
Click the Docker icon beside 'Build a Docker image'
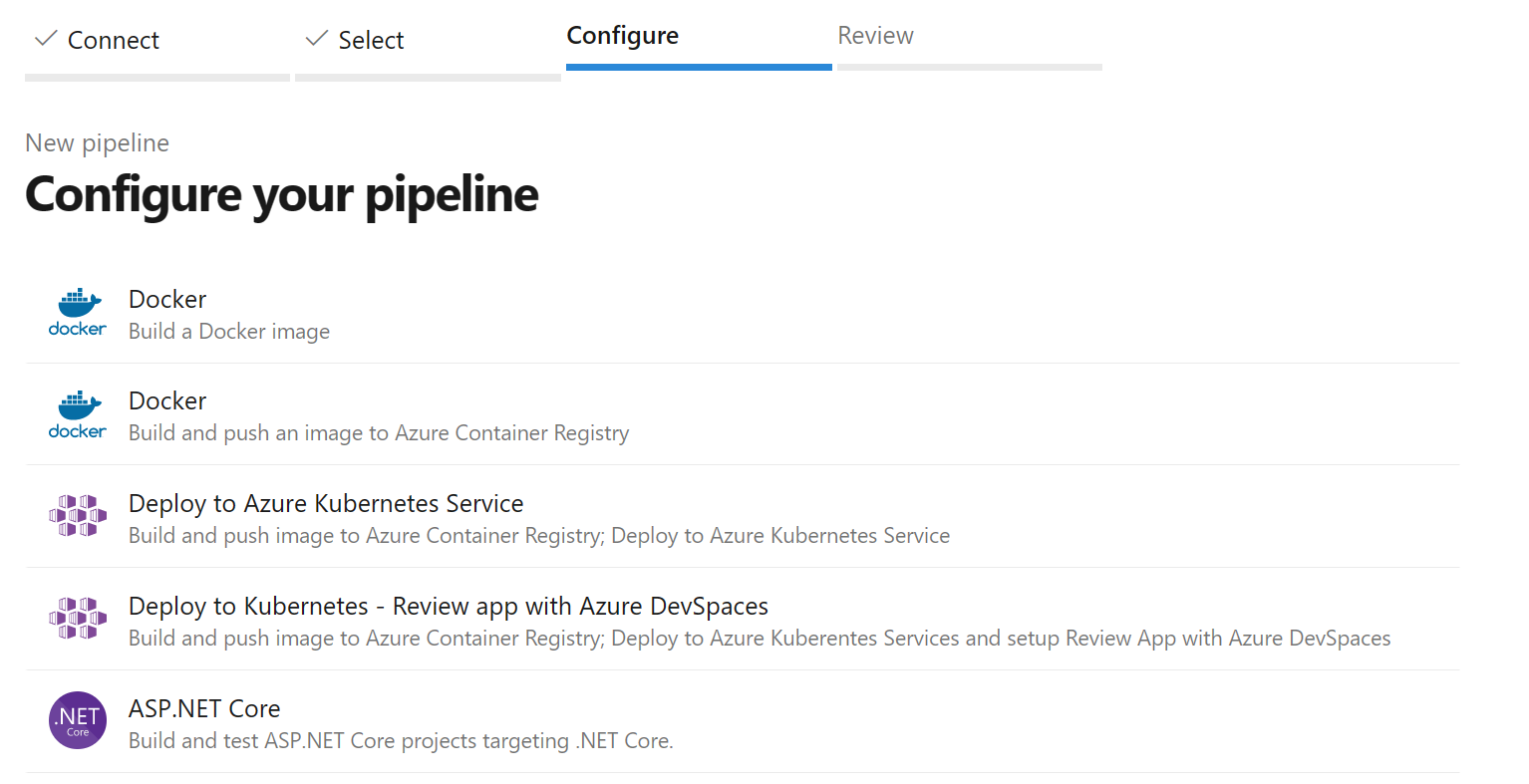pos(78,313)
